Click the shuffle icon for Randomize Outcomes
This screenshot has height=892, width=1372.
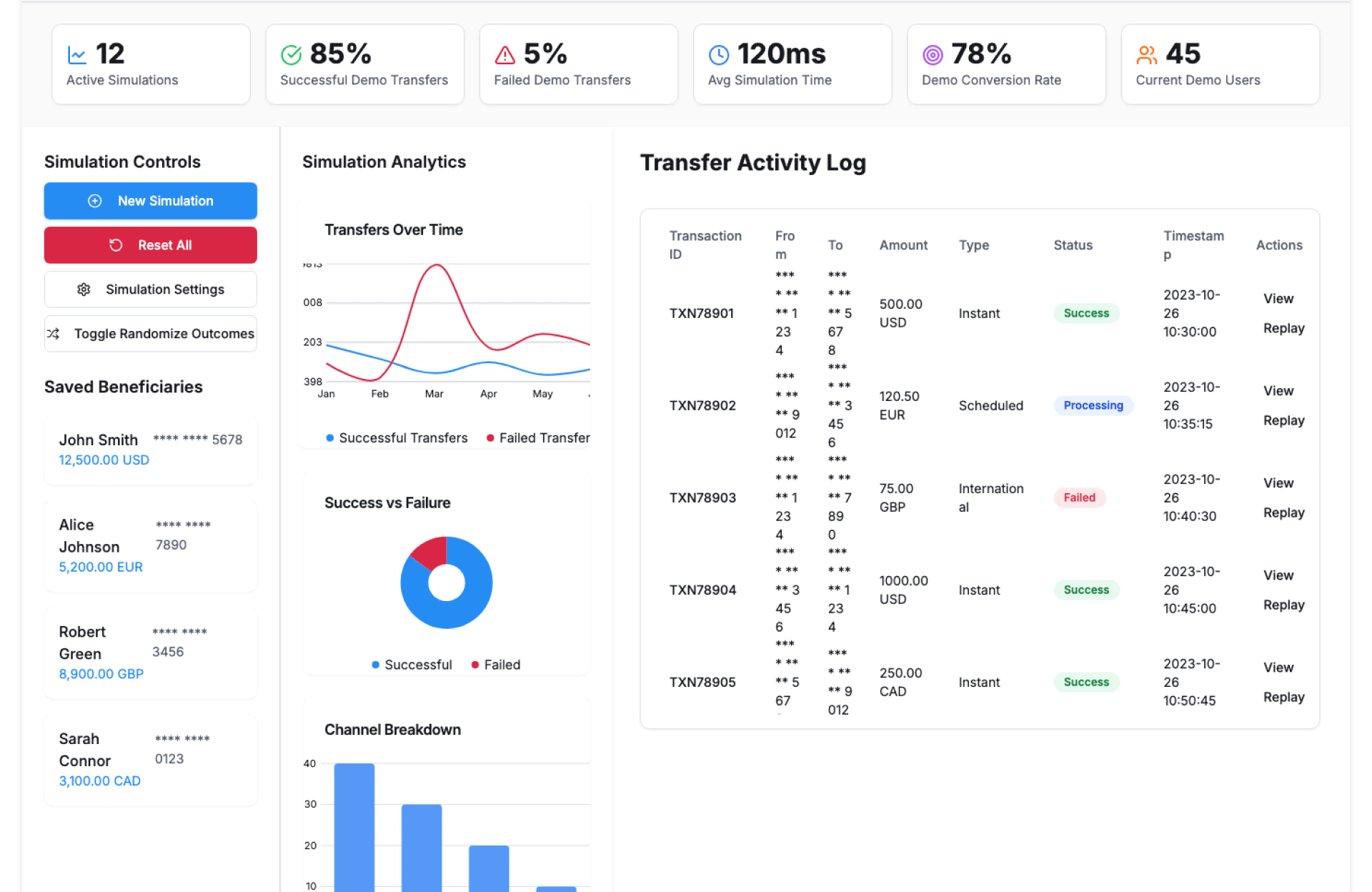click(x=54, y=334)
